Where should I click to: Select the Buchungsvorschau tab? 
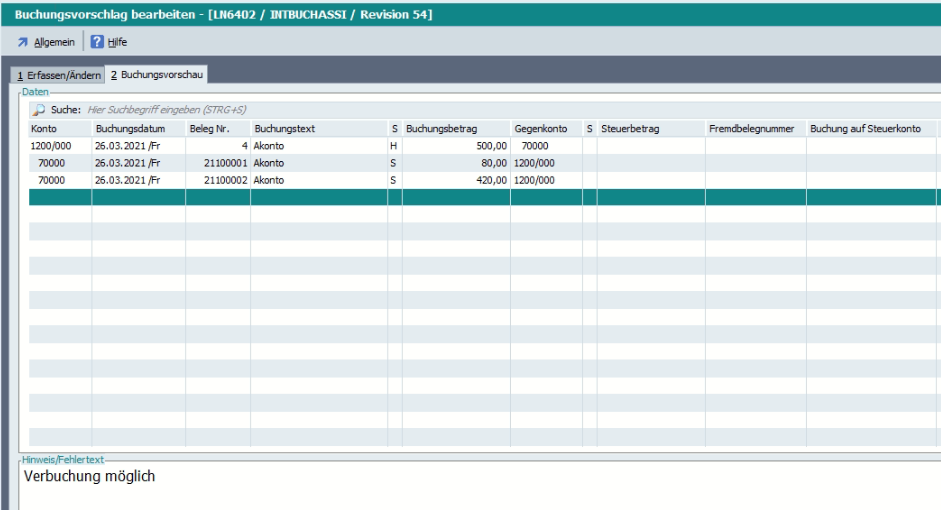pyautogui.click(x=156, y=76)
